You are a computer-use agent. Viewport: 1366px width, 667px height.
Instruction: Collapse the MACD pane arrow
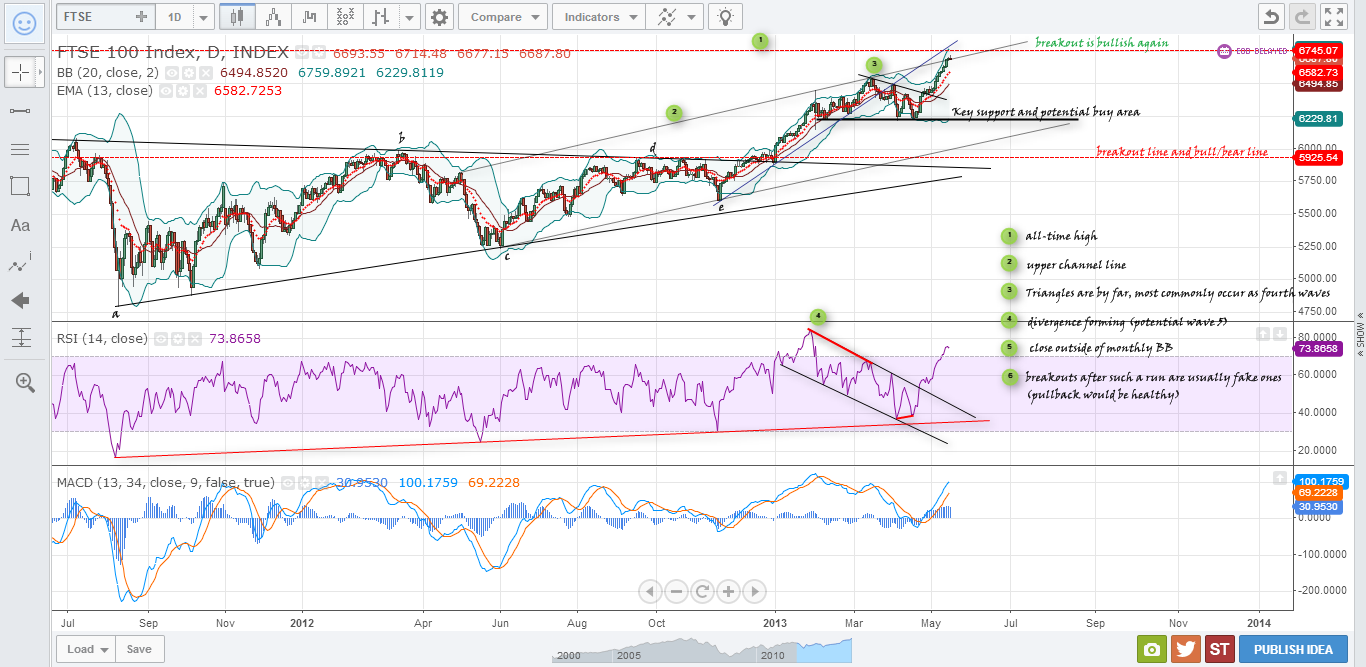click(x=1280, y=478)
